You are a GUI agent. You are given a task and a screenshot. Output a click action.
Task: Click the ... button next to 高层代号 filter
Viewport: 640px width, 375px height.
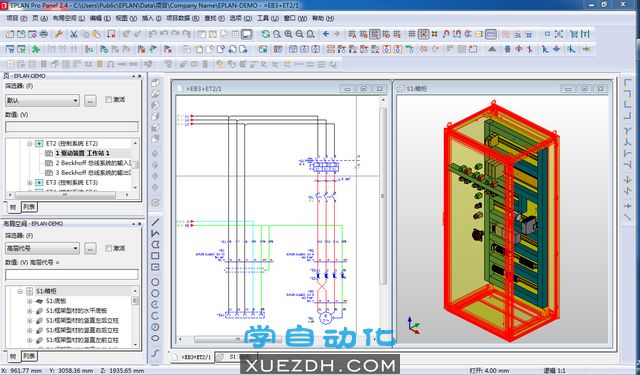pos(90,248)
